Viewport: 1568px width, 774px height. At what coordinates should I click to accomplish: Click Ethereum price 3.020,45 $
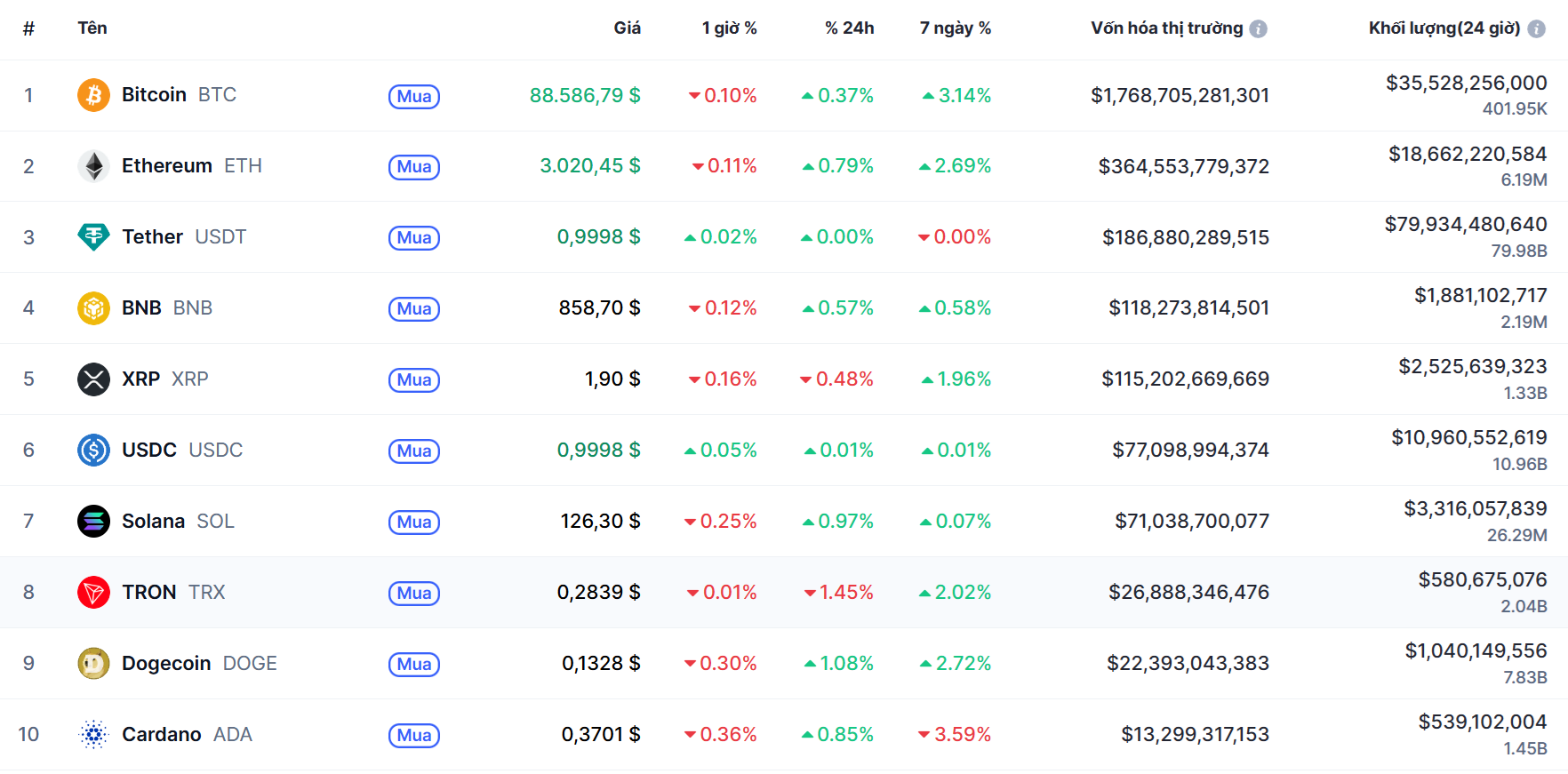coord(590,166)
